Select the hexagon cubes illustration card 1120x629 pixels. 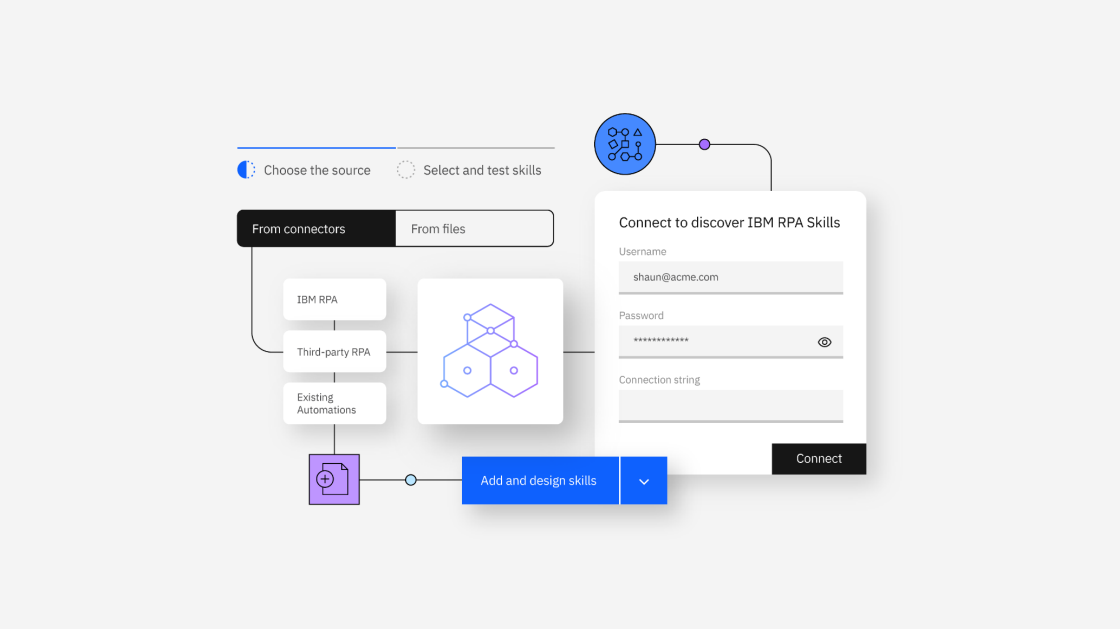[x=490, y=351]
